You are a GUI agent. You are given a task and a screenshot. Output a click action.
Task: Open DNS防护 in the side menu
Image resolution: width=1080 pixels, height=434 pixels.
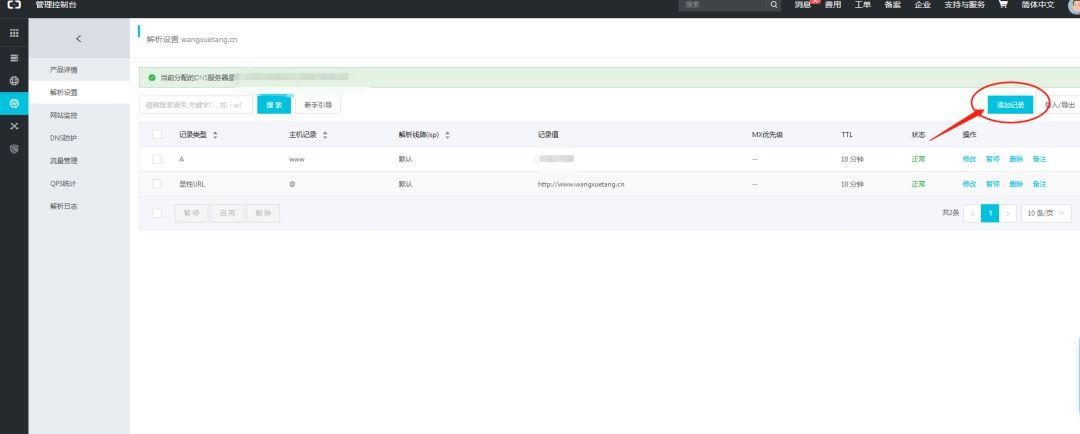click(x=63, y=138)
